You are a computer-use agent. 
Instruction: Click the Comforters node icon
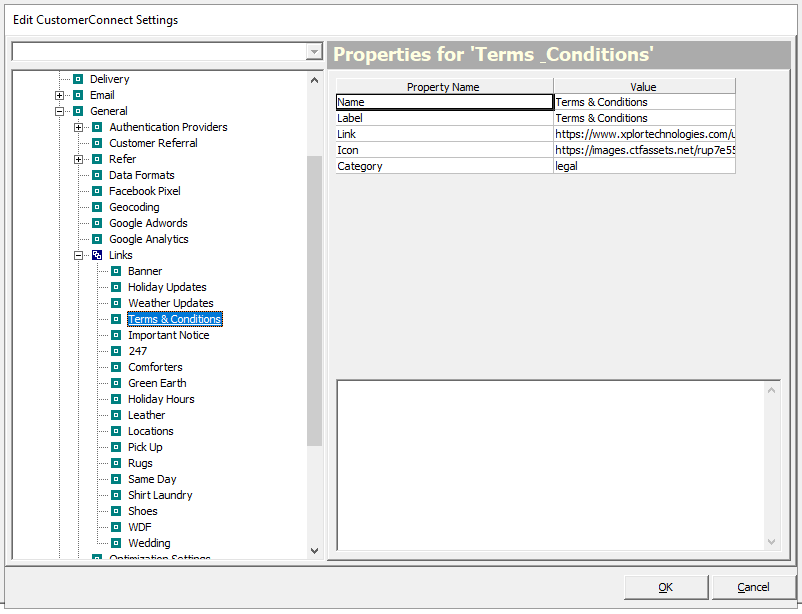coord(116,367)
